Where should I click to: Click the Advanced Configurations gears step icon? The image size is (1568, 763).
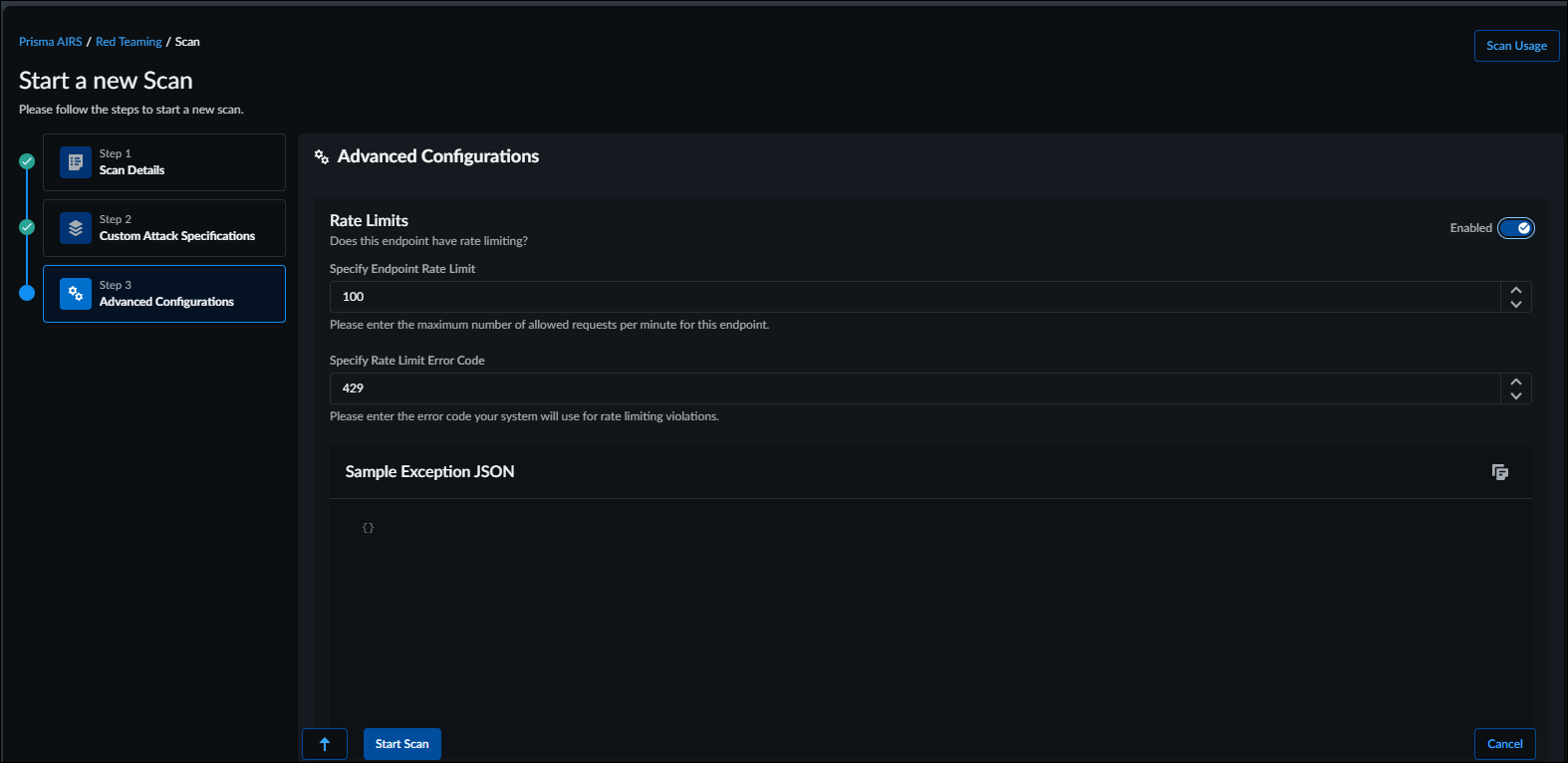click(76, 294)
